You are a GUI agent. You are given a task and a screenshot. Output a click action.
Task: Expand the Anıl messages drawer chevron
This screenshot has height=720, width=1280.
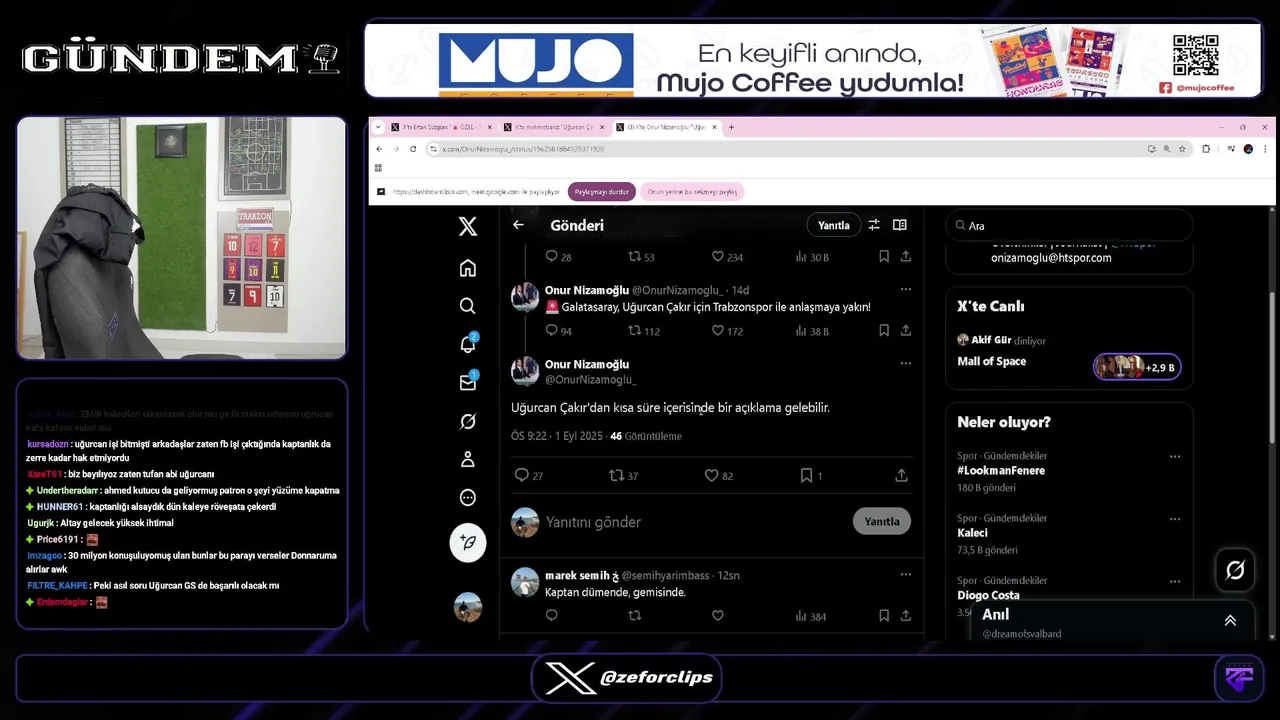1230,620
